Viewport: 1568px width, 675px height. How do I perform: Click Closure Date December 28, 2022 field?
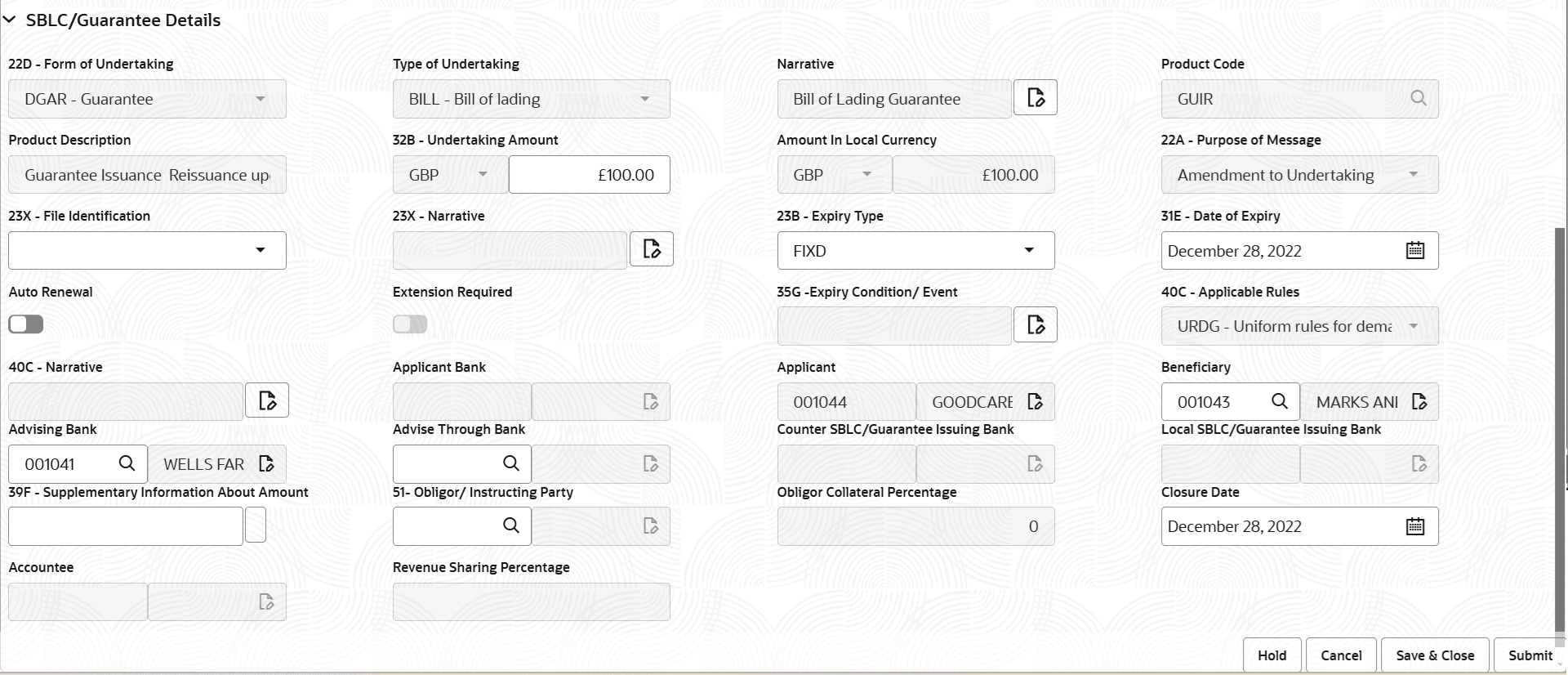(1300, 526)
